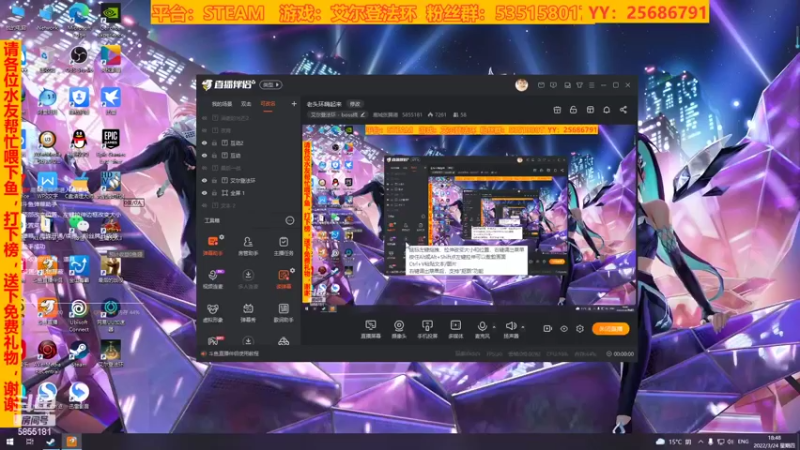Open the settings gear in the bottom bar
The height and width of the screenshot is (450, 800).
point(580,329)
